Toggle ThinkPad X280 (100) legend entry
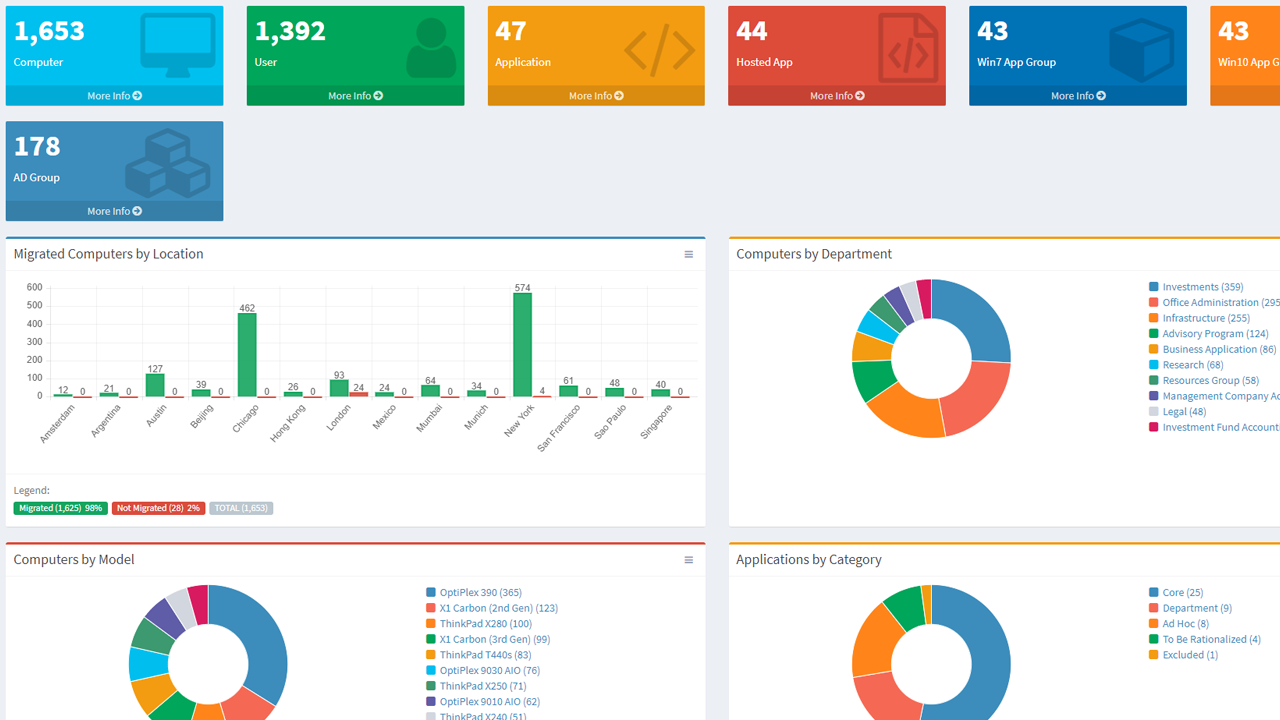The height and width of the screenshot is (720, 1280). [x=479, y=624]
